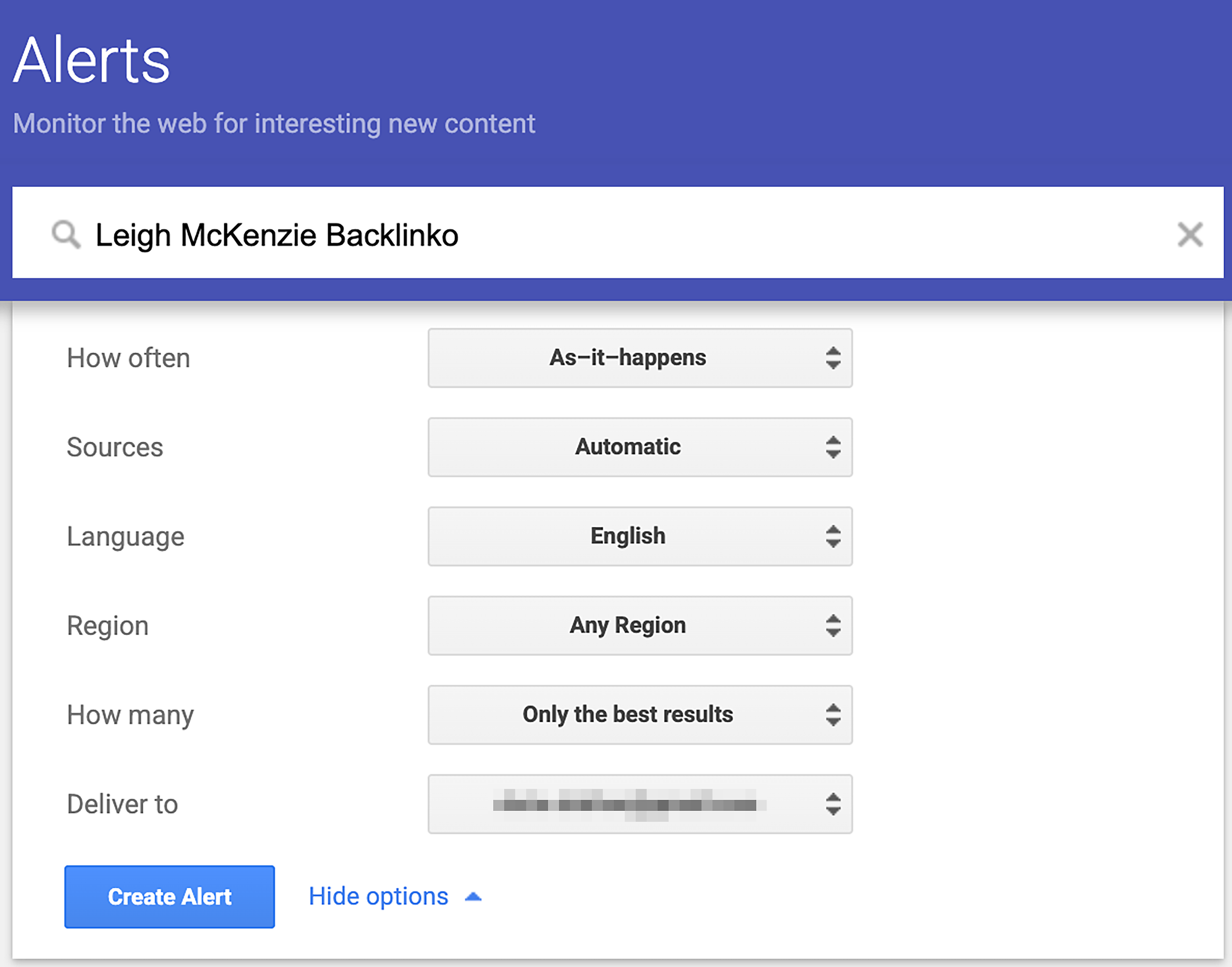
Task: Click the stepper arrows on How often
Action: click(833, 358)
